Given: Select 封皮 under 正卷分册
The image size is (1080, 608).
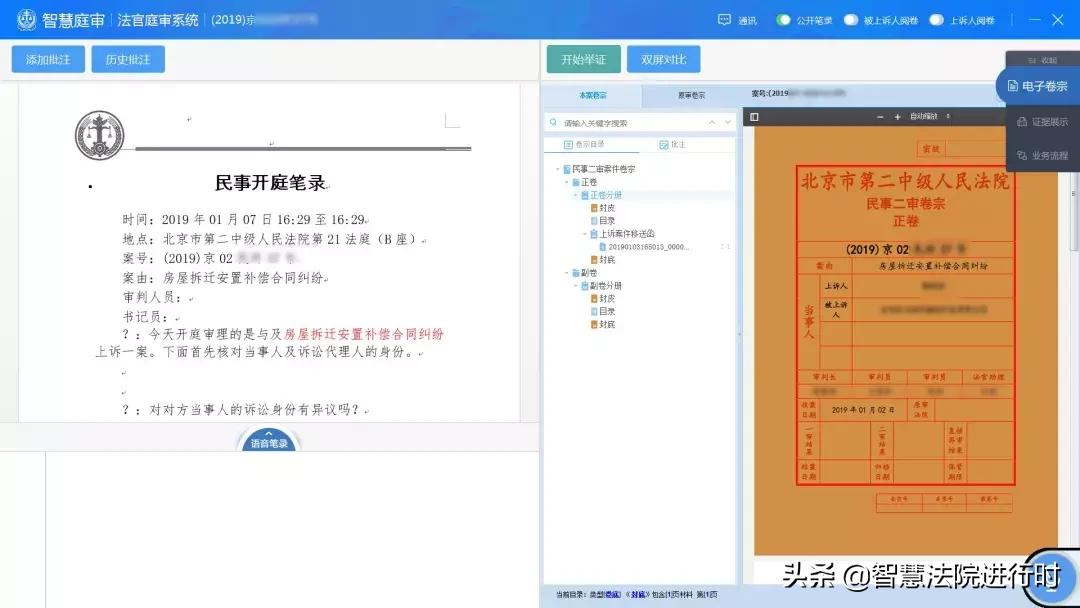Looking at the screenshot, I should [607, 208].
